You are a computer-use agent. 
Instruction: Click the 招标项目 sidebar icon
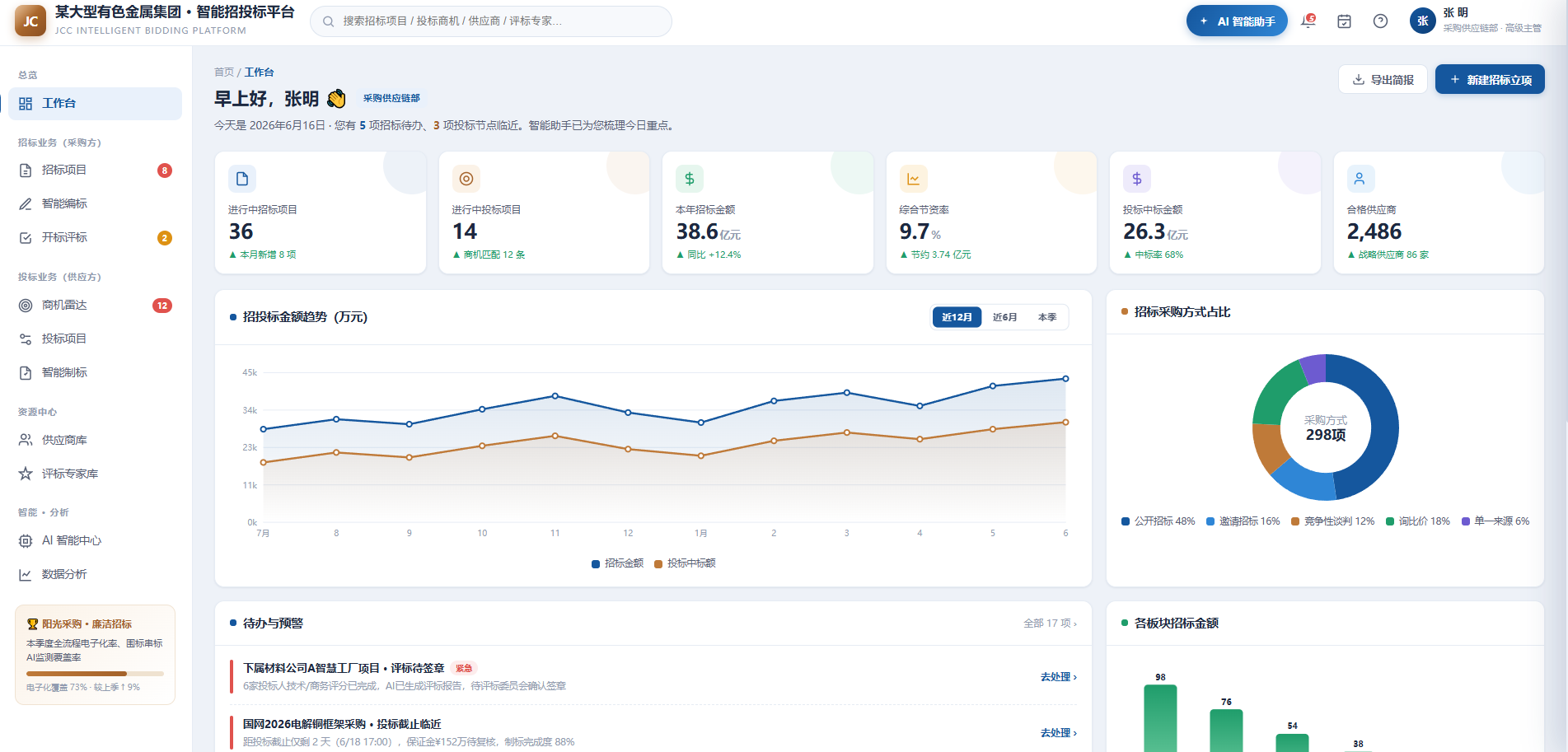26,170
